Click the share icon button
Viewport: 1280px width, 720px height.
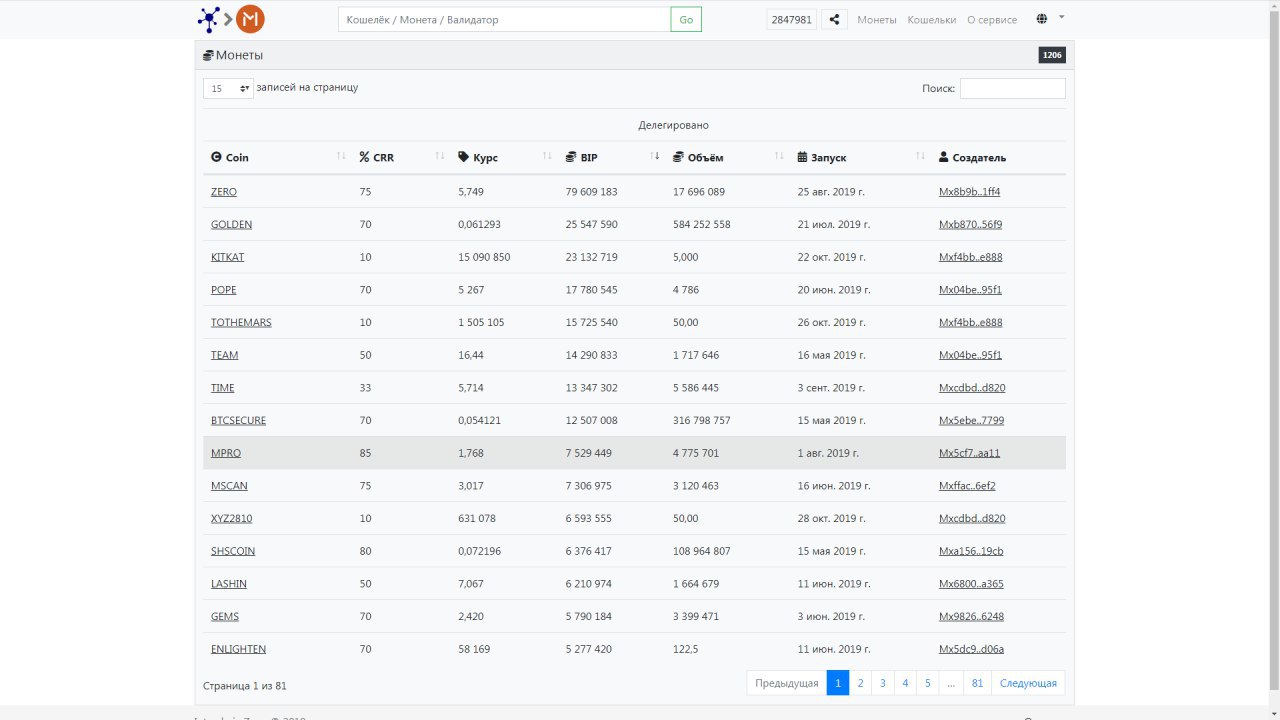click(x=834, y=19)
